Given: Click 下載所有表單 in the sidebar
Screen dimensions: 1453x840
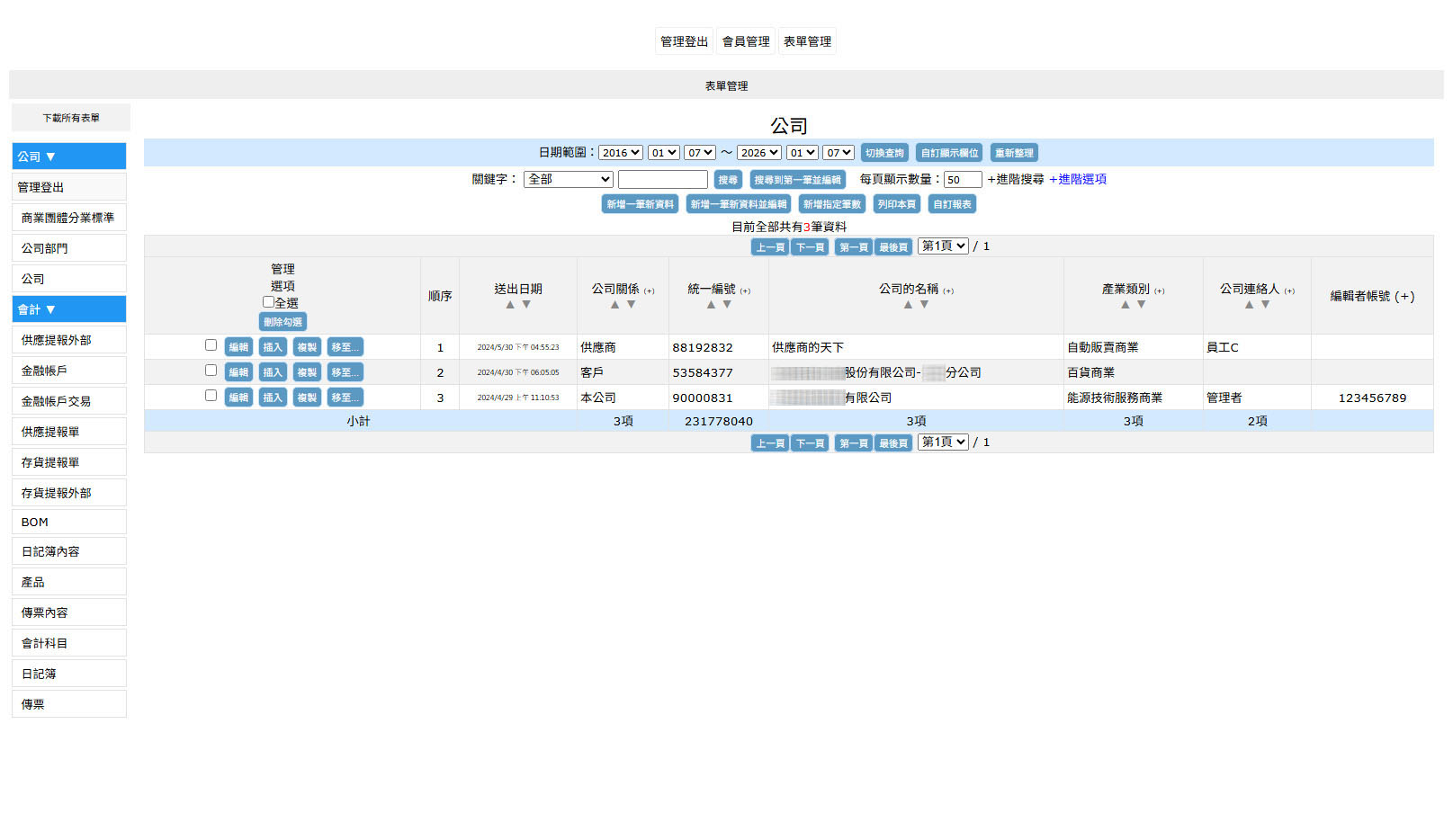Looking at the screenshot, I should 71,118.
